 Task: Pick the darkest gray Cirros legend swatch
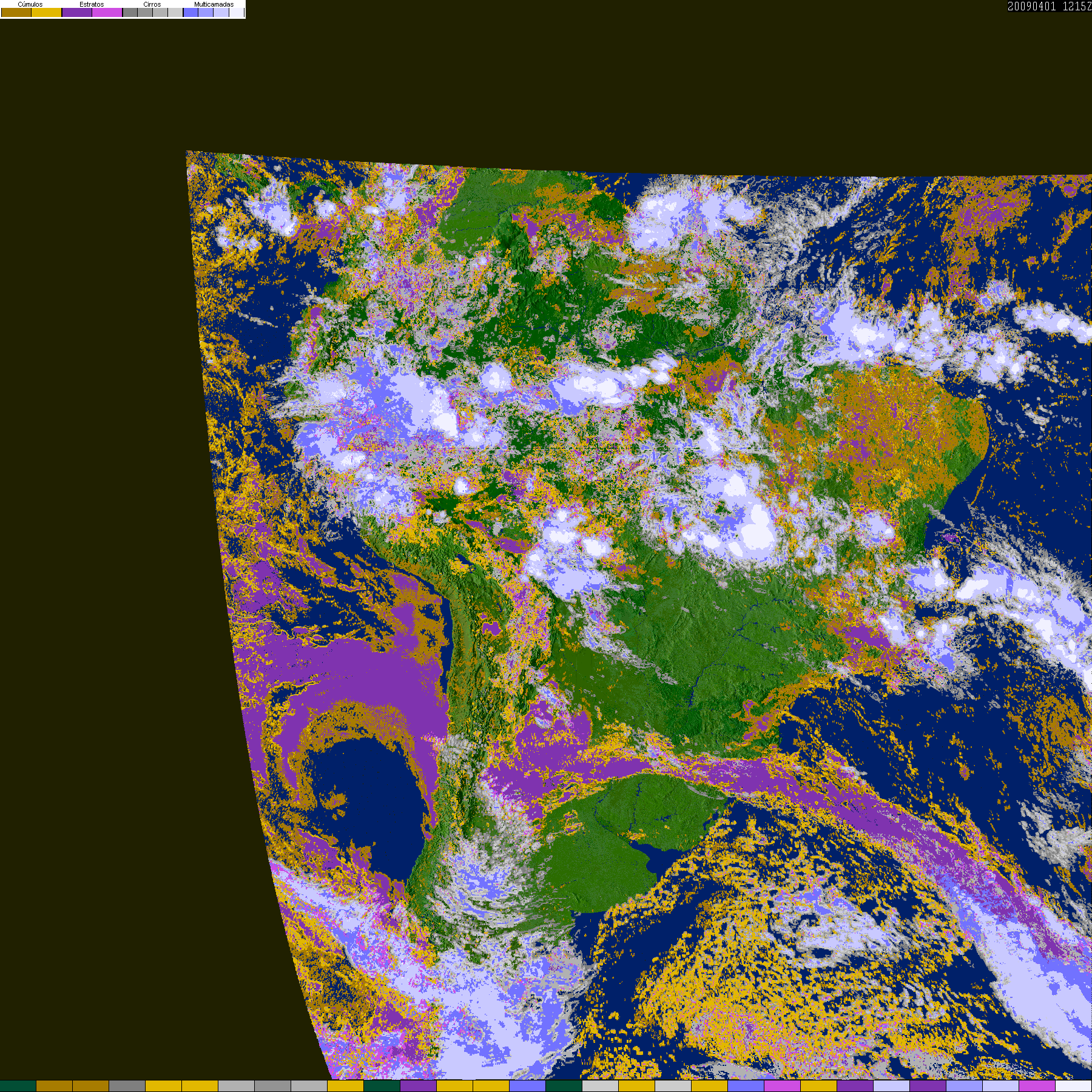pyautogui.click(x=130, y=12)
